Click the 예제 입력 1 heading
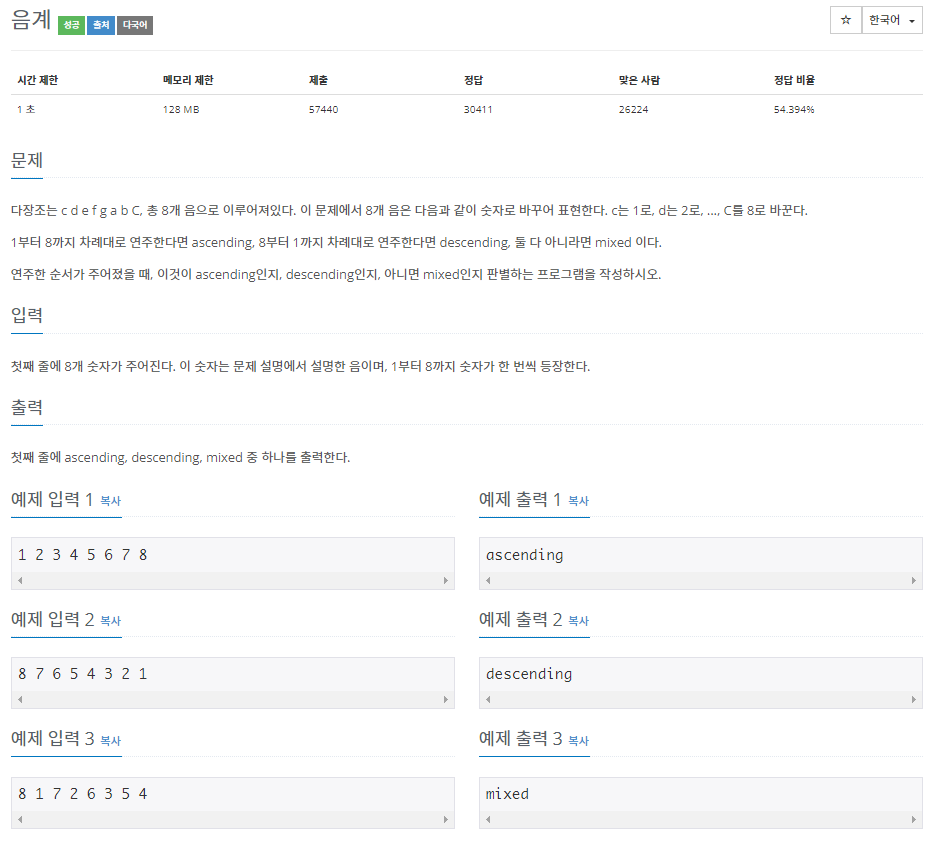 52,500
